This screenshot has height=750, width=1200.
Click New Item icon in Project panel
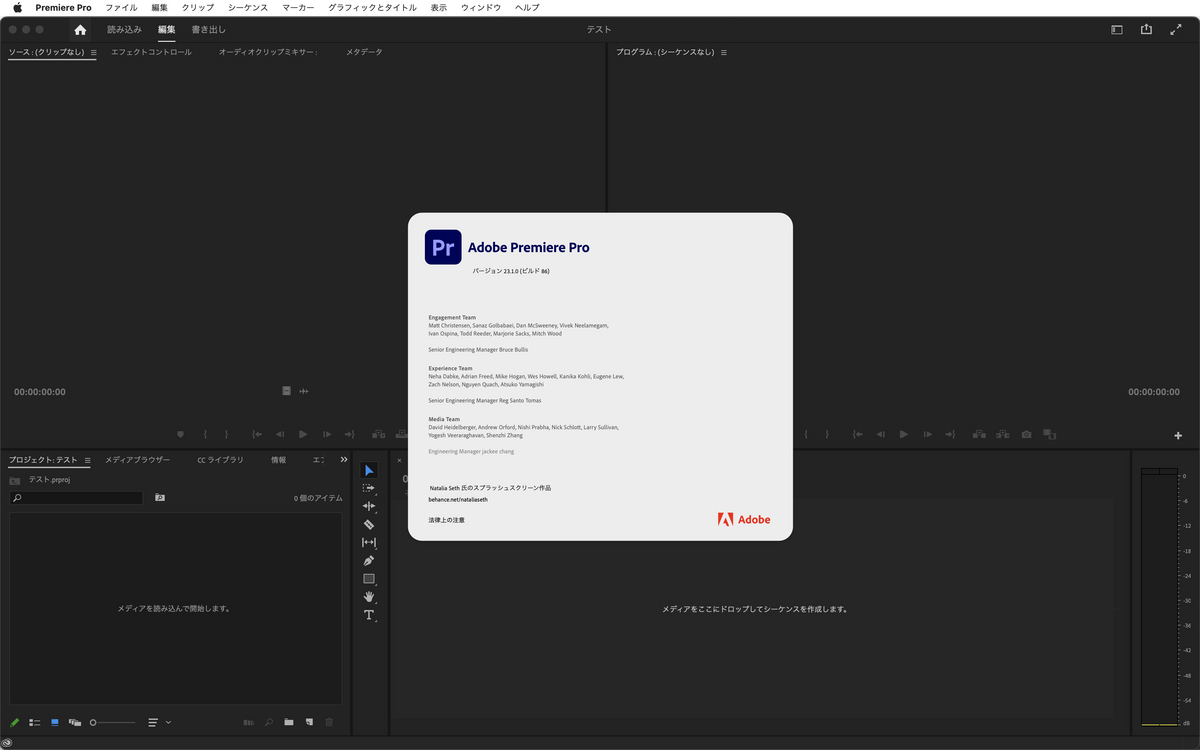tap(309, 722)
